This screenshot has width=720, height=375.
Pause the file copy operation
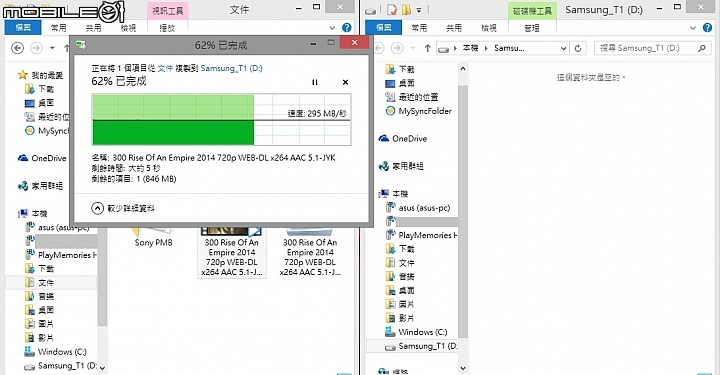pyautogui.click(x=315, y=82)
